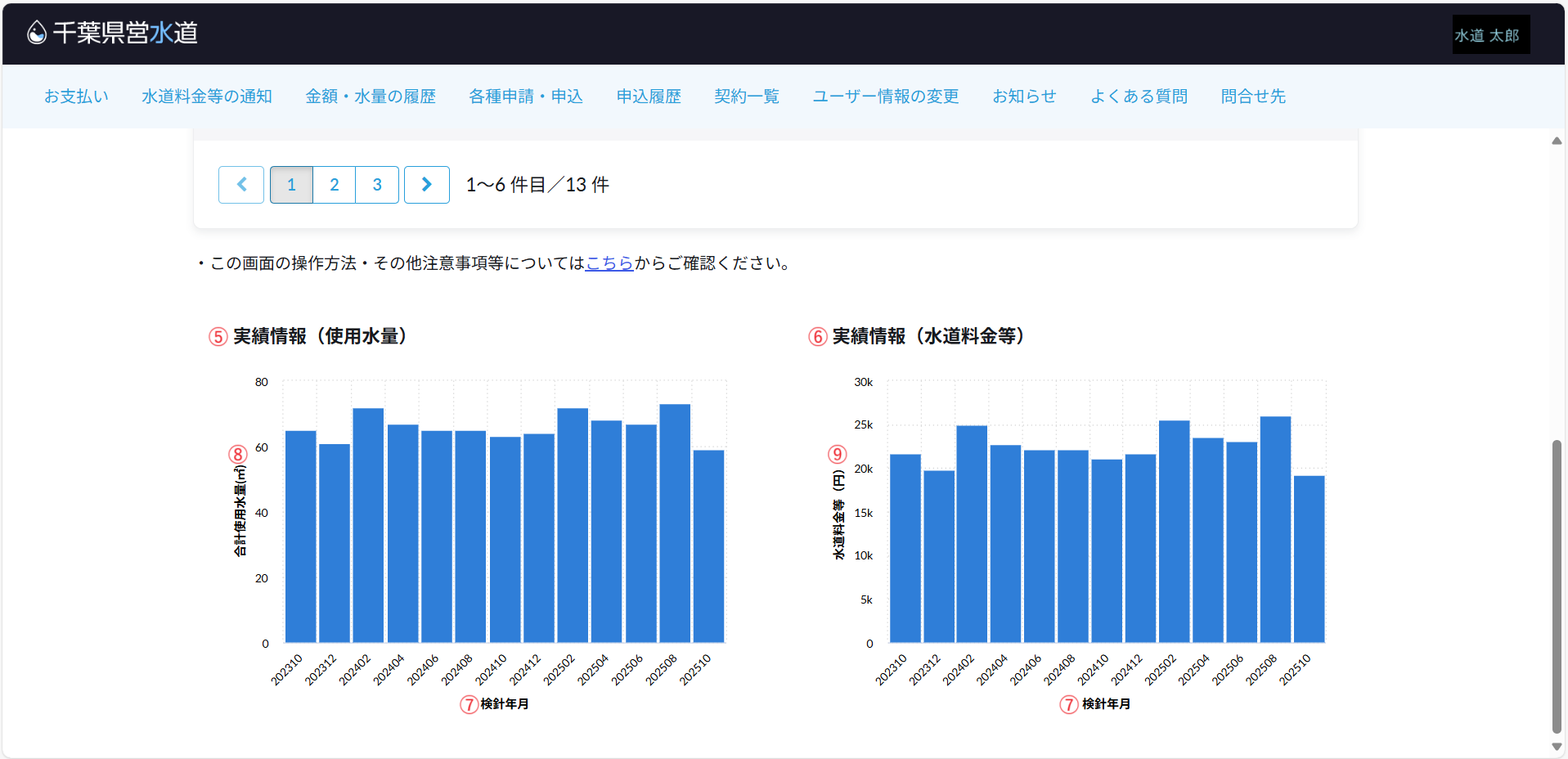The width and height of the screenshot is (1568, 759).
Task: Click the 202402 bar in usage chart
Action: [x=368, y=523]
